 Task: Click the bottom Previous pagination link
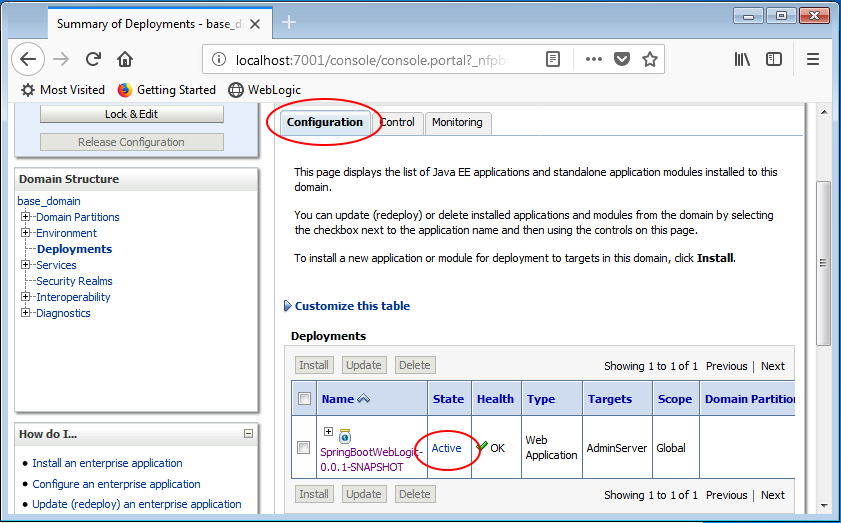[726, 495]
